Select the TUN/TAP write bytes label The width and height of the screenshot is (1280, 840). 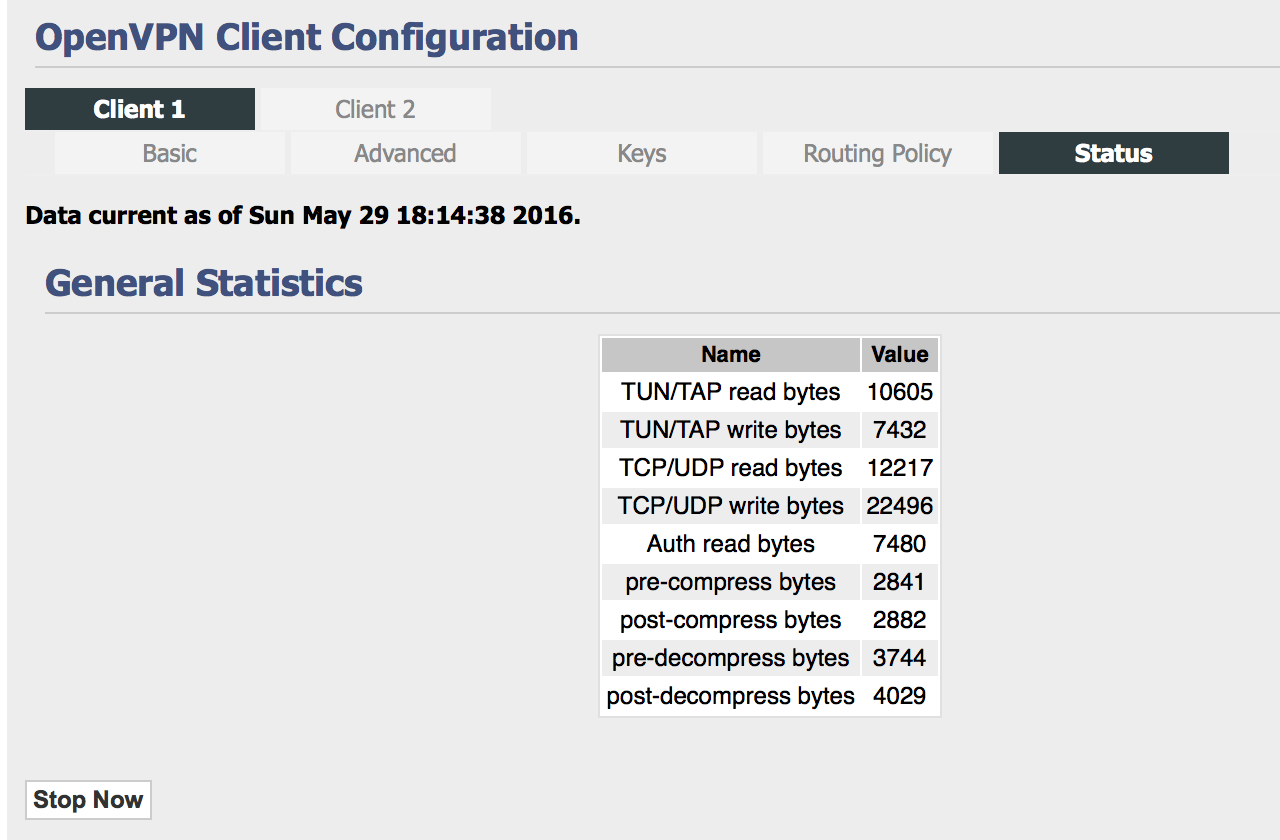click(x=731, y=430)
